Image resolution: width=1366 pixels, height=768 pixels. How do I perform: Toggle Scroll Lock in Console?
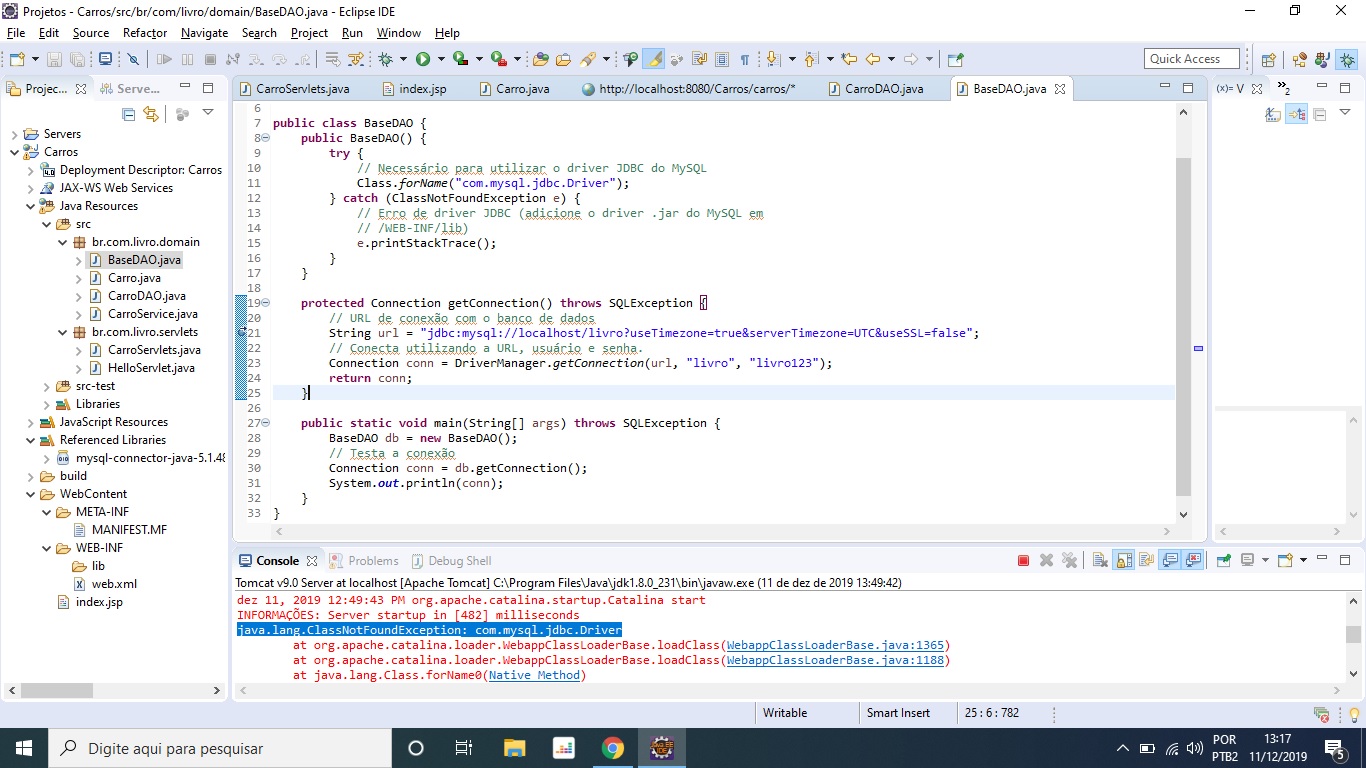coord(1124,560)
